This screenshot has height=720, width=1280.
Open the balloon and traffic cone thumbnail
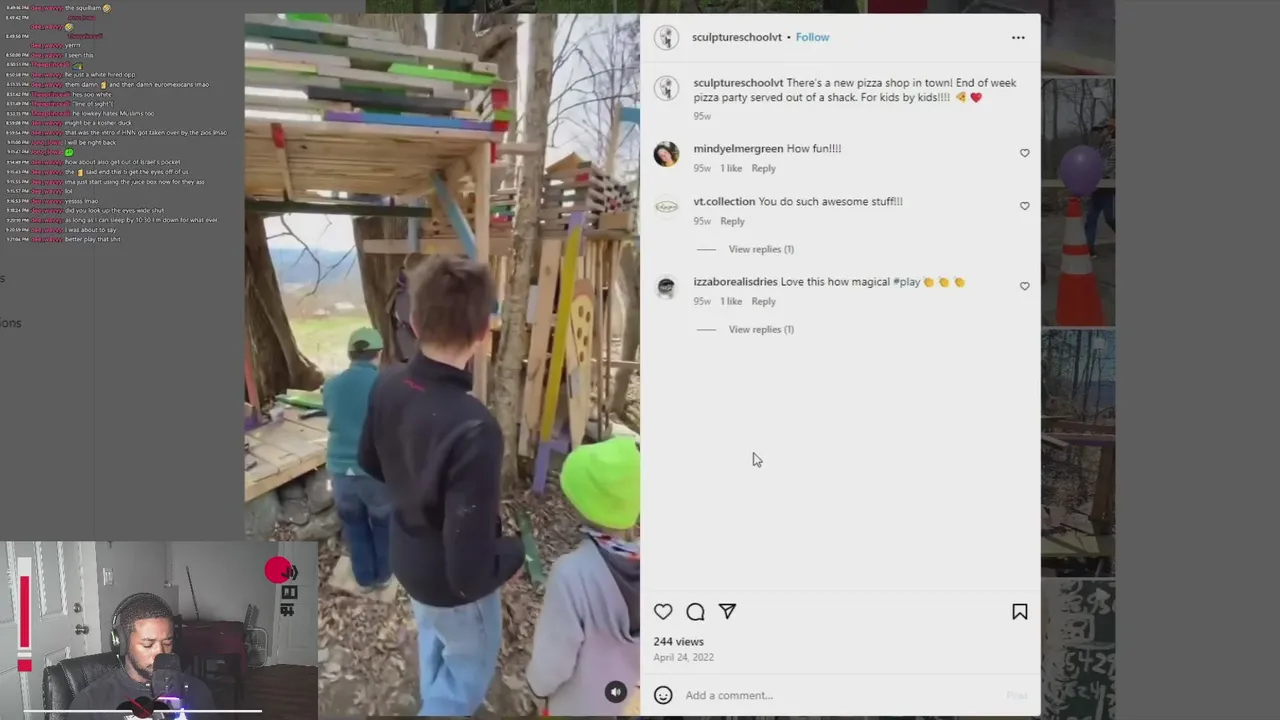click(1078, 200)
